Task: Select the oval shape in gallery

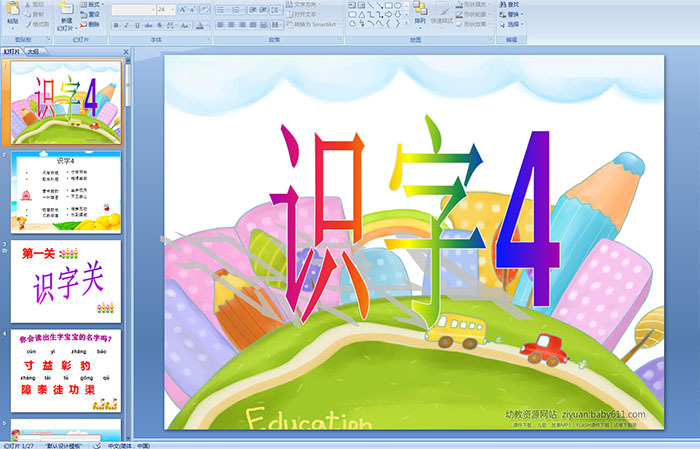Action: (397, 5)
